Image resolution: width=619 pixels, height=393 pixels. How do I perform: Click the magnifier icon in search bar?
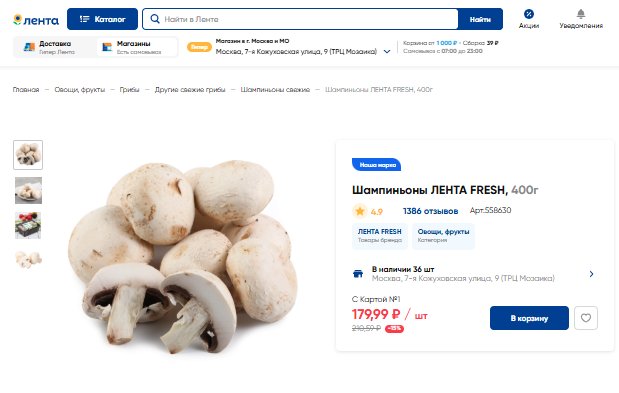coord(155,19)
